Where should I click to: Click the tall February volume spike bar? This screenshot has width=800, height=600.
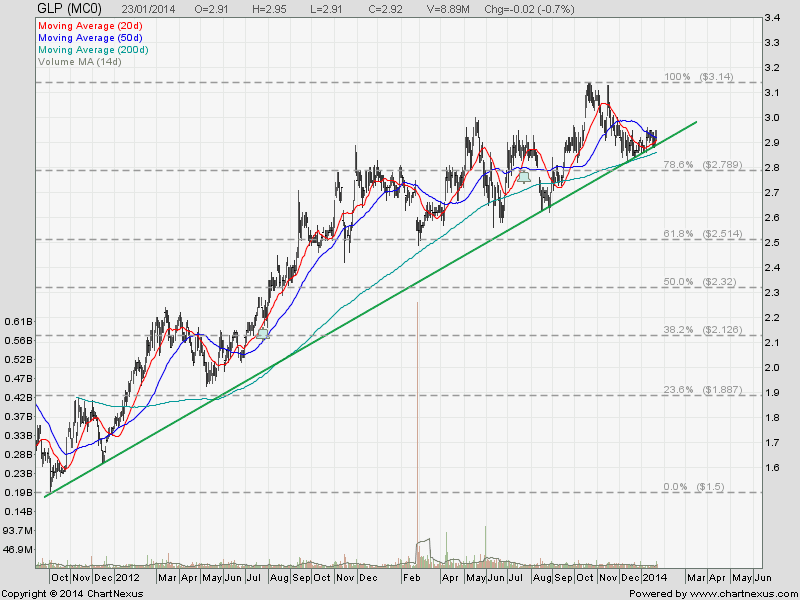tap(417, 434)
